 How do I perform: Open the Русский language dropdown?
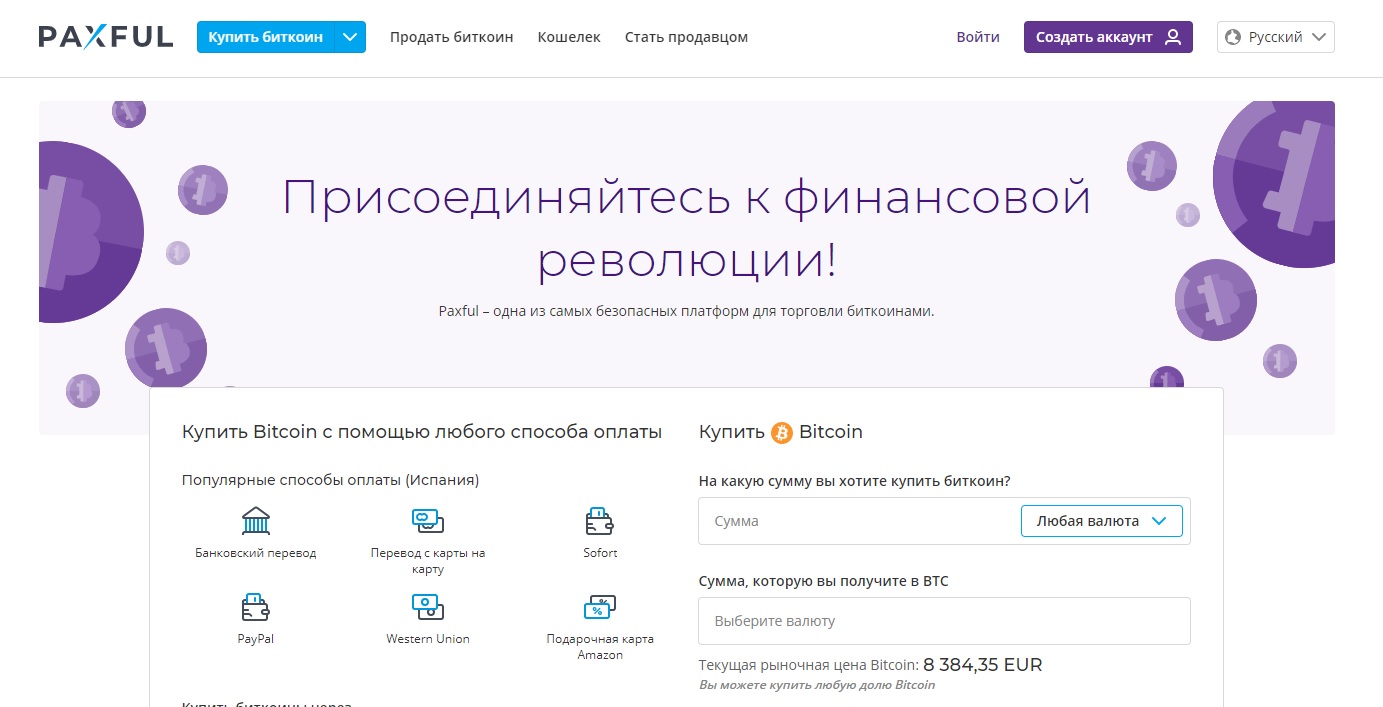[1276, 37]
